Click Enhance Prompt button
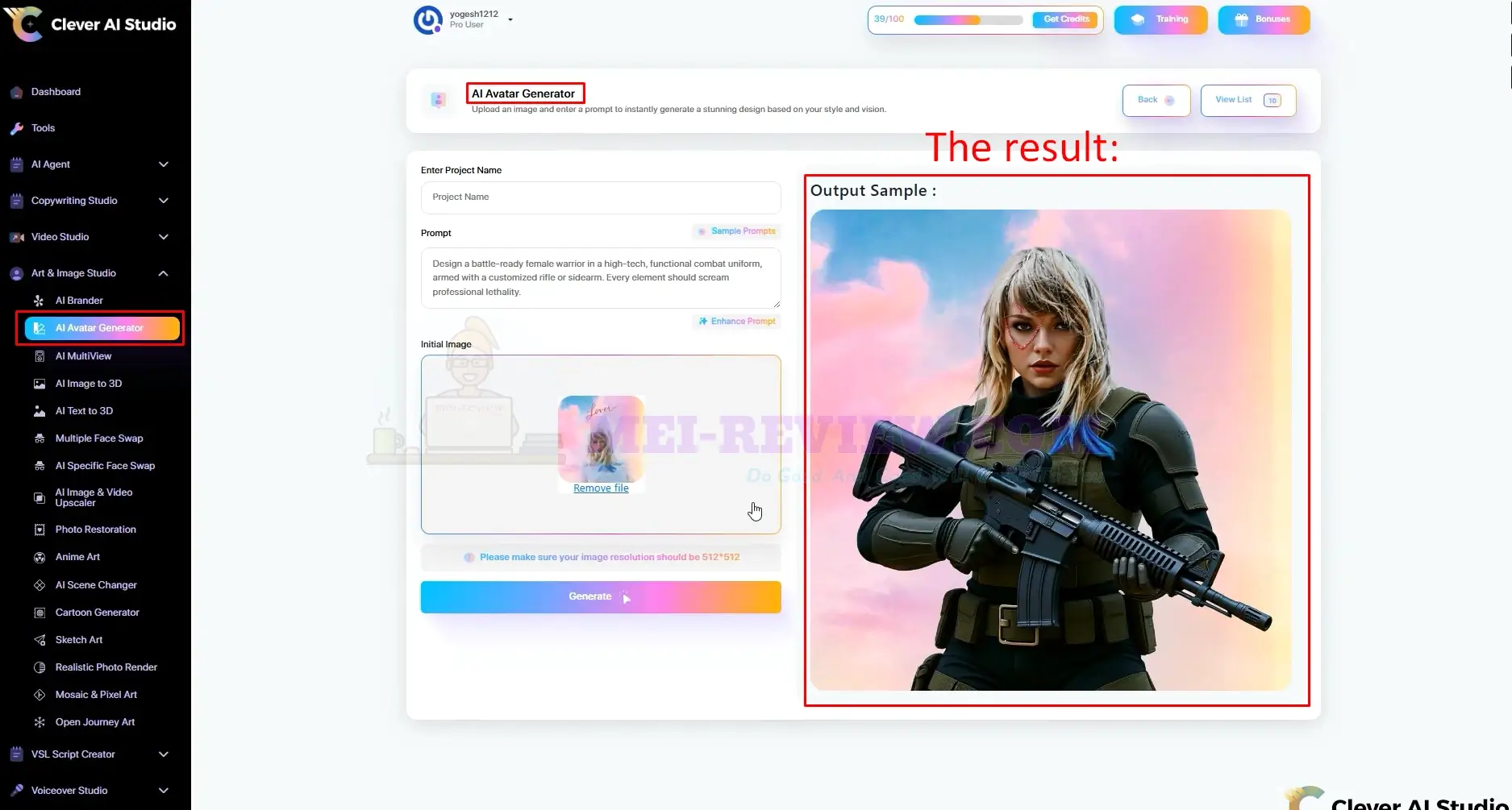Viewport: 1512px width, 810px height. (x=736, y=322)
